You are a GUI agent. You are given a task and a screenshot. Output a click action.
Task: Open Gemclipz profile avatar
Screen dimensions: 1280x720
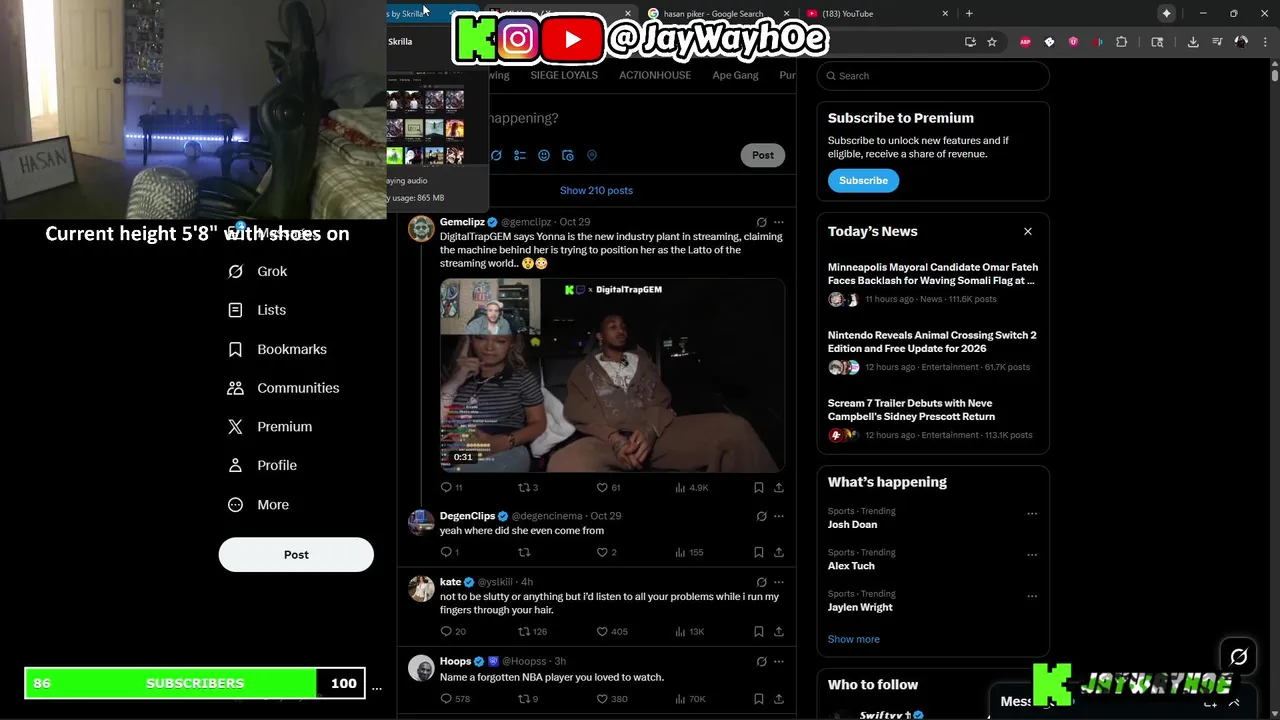click(x=421, y=229)
